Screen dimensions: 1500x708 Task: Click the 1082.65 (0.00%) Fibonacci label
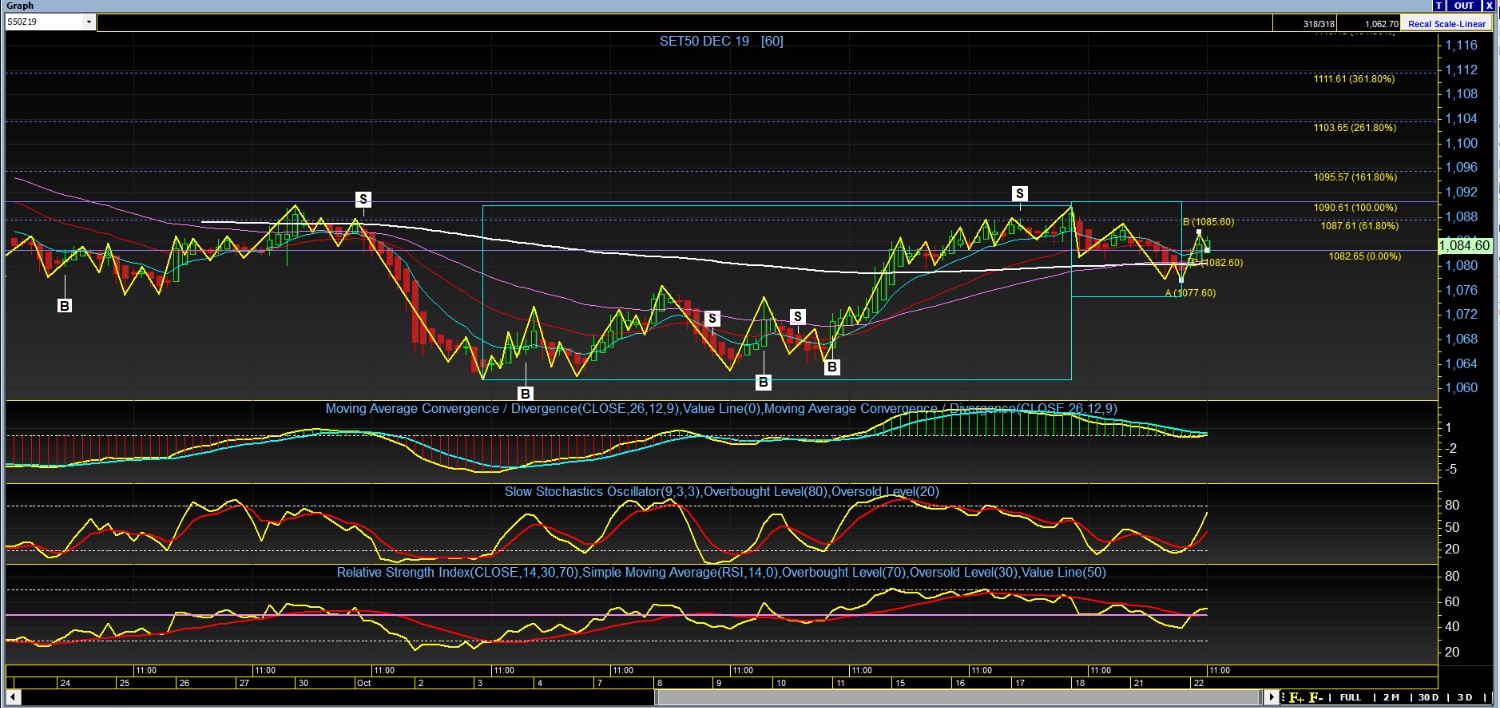(1364, 256)
